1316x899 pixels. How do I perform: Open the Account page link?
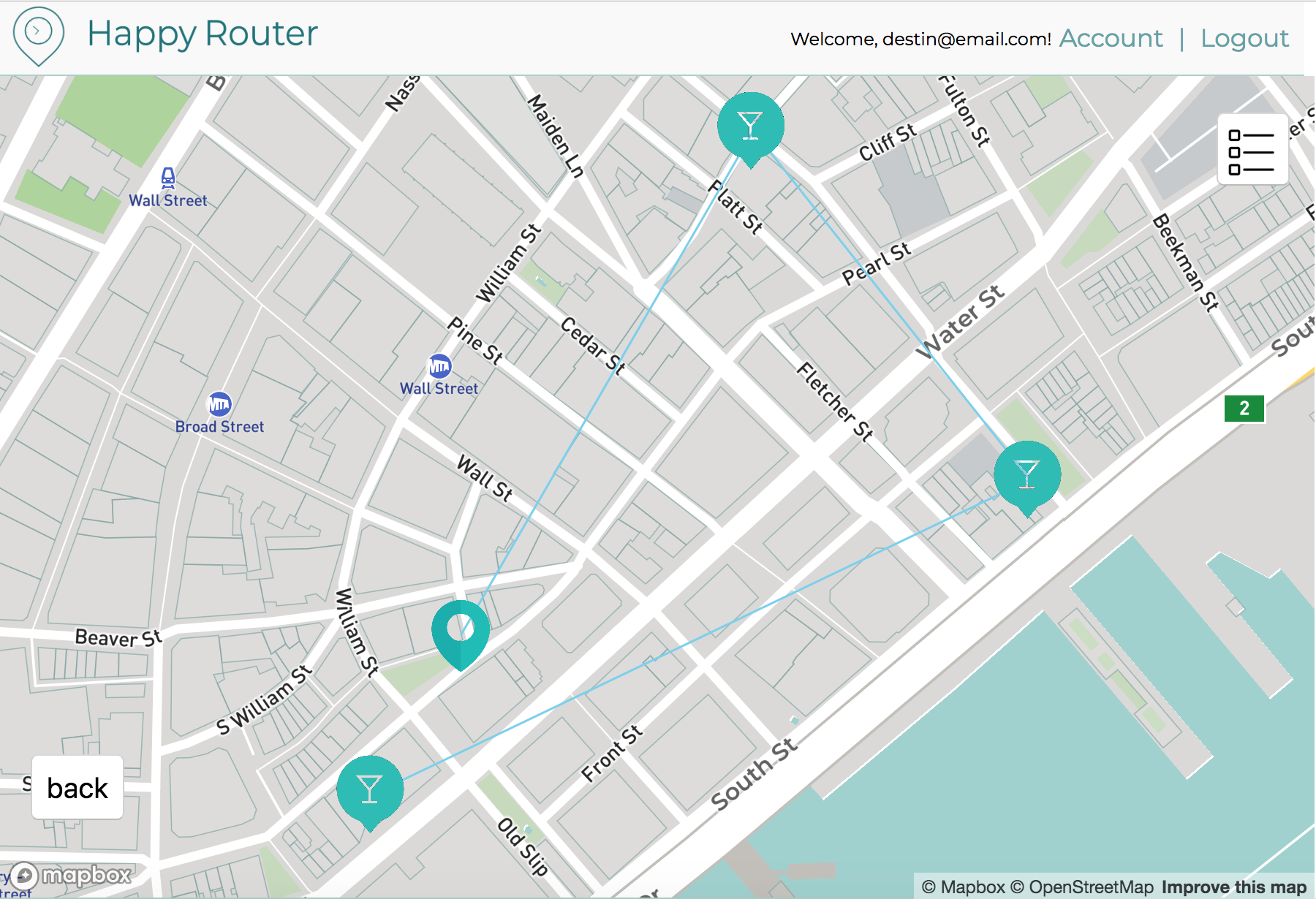coord(1111,38)
